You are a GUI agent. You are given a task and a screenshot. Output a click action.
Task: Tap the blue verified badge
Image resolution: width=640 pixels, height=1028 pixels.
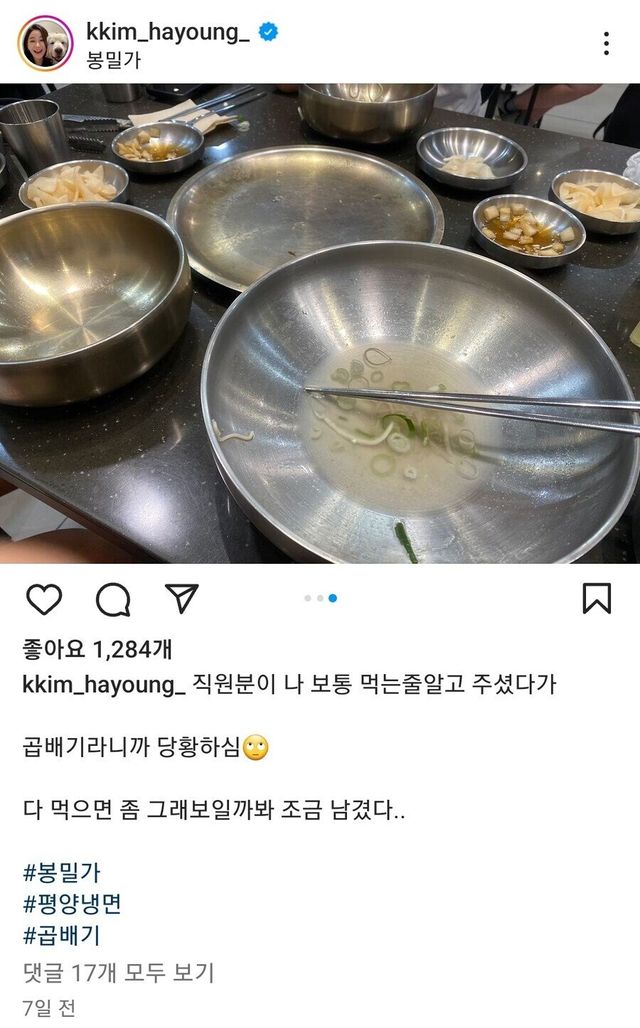click(x=268, y=31)
